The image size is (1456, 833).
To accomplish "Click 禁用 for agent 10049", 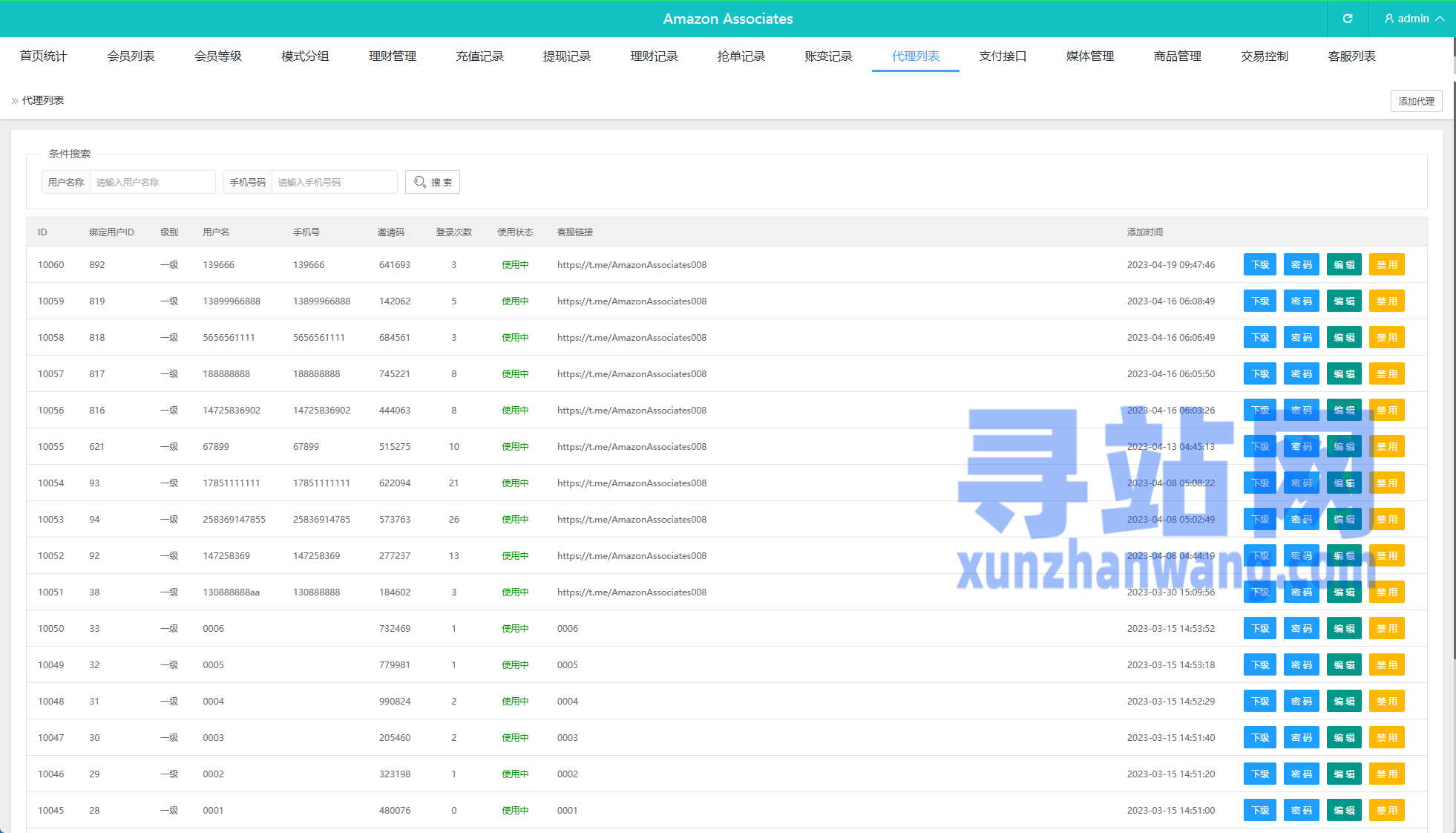I will point(1386,664).
